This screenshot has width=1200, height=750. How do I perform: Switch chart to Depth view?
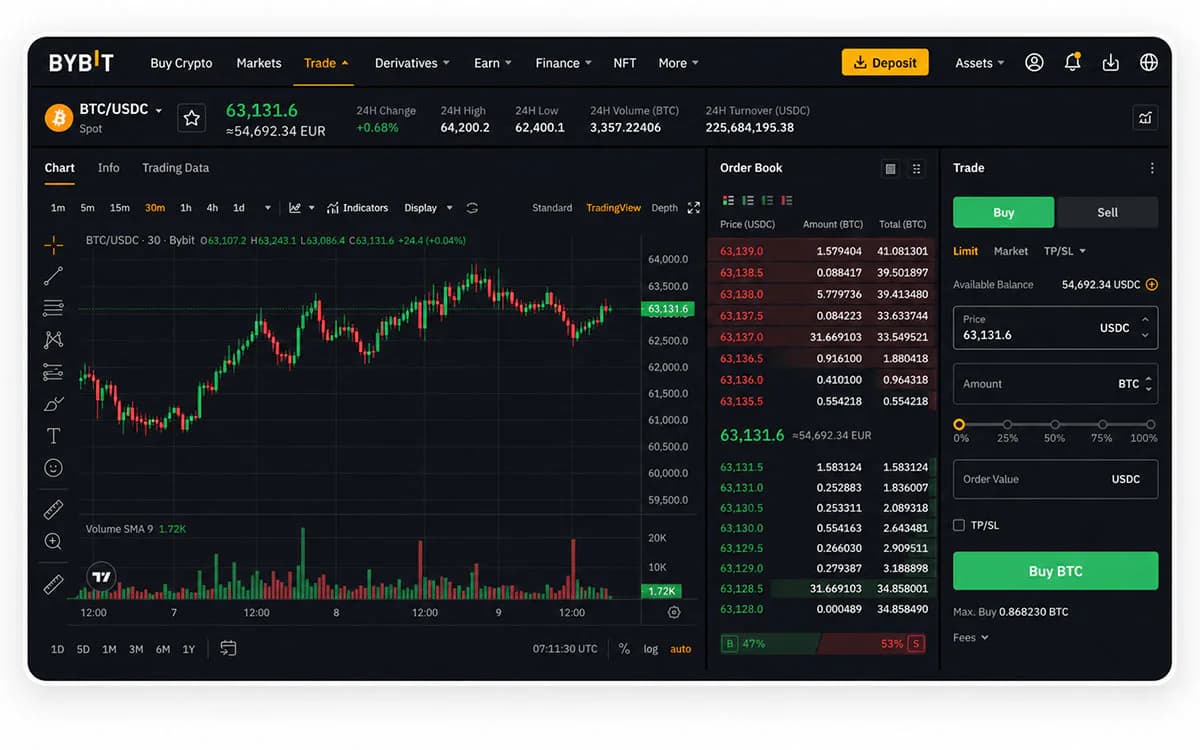(x=664, y=208)
